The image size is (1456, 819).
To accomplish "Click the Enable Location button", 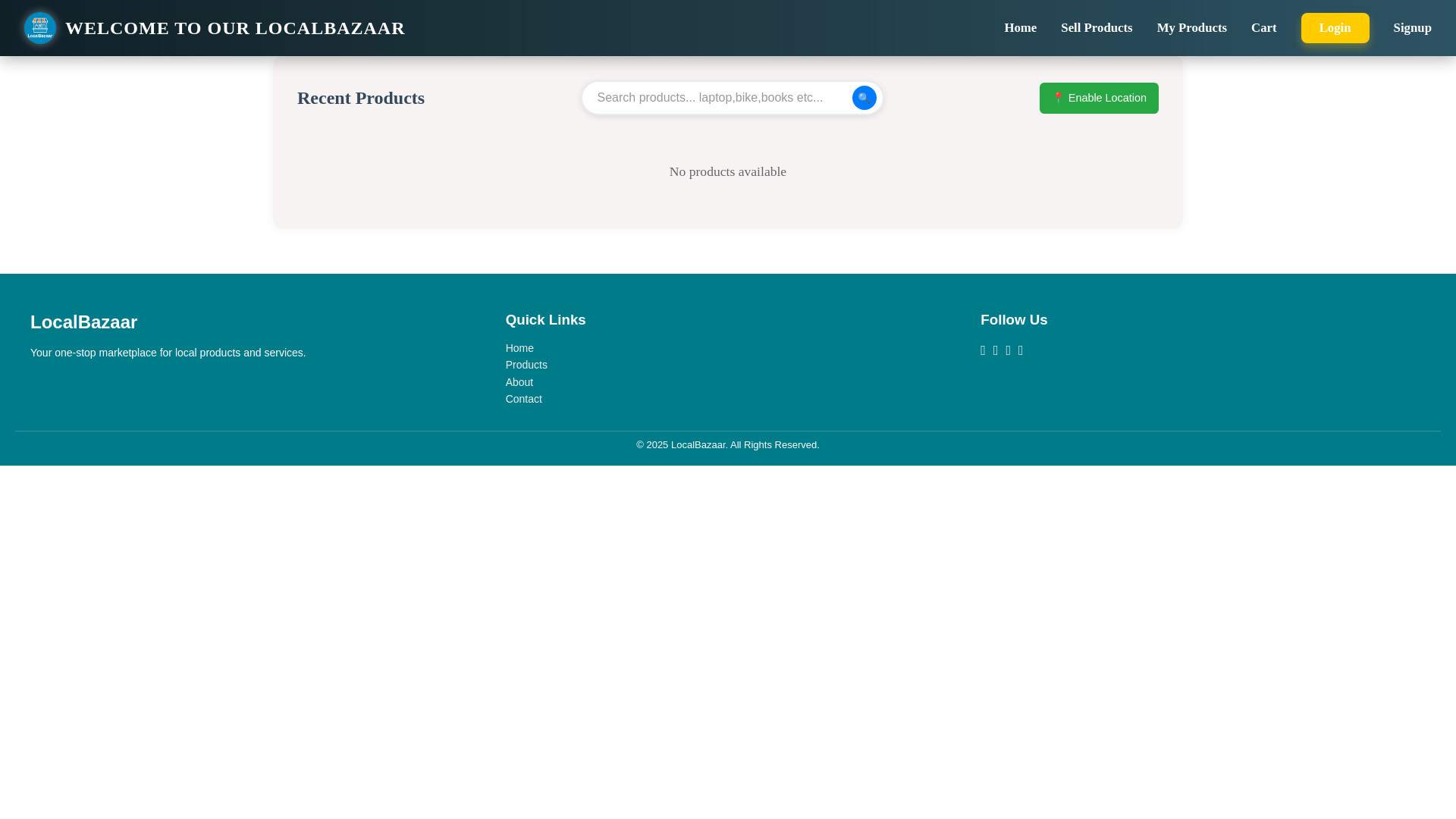I will (x=1098, y=98).
